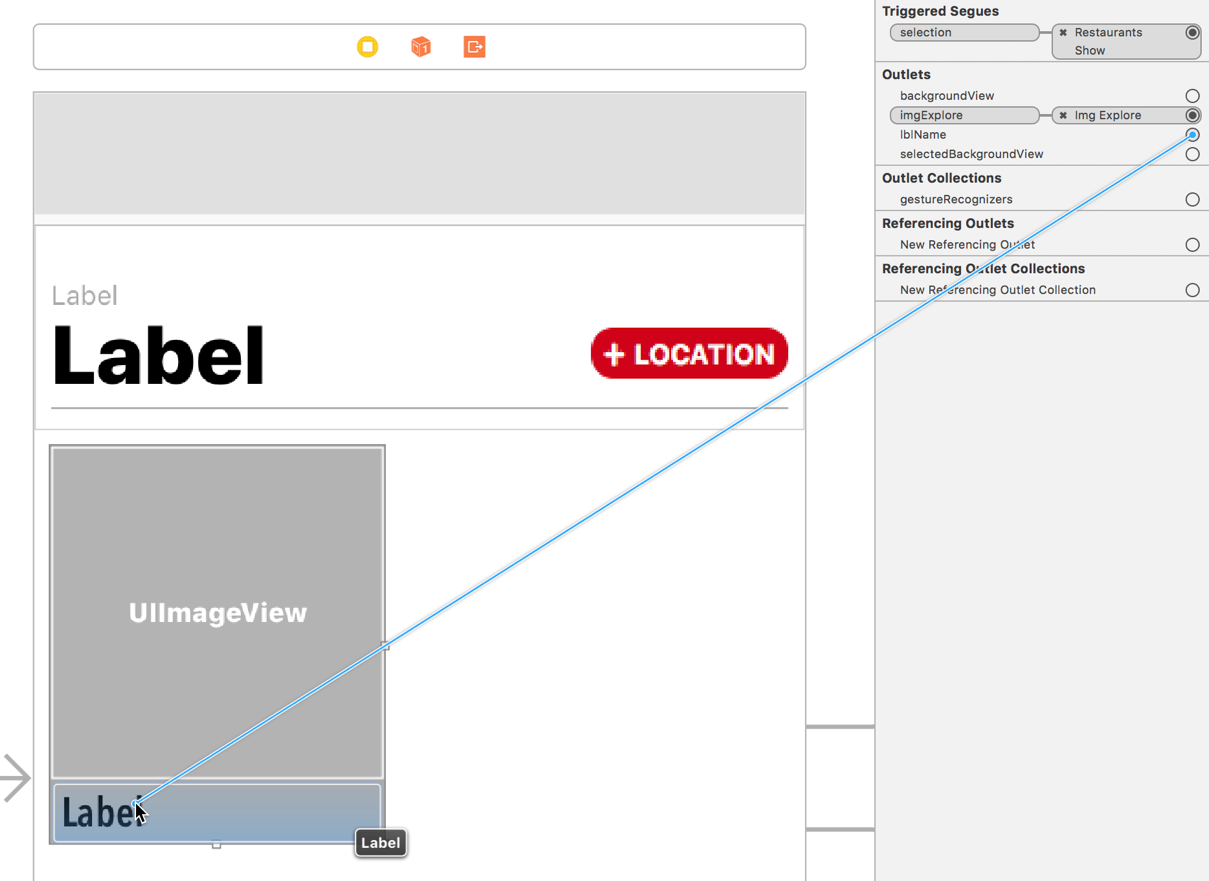Click the filled circle beside Restaurants segue
The width and height of the screenshot is (1209, 881).
(x=1192, y=33)
